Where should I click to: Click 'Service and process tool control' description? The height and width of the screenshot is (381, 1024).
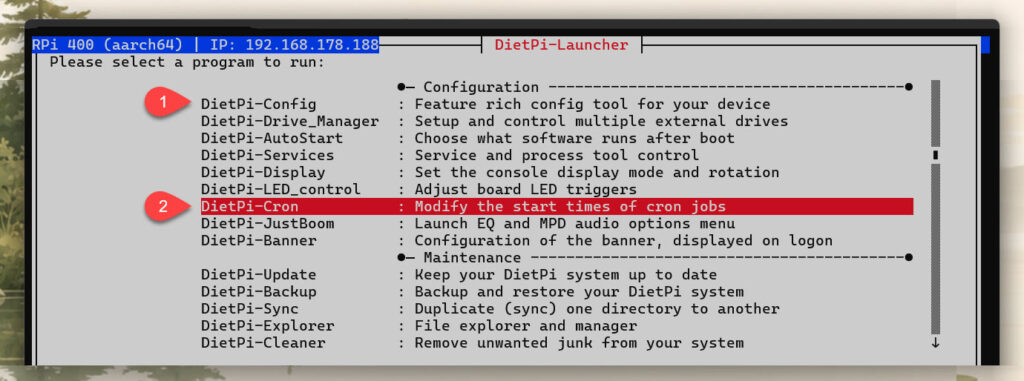pos(557,156)
